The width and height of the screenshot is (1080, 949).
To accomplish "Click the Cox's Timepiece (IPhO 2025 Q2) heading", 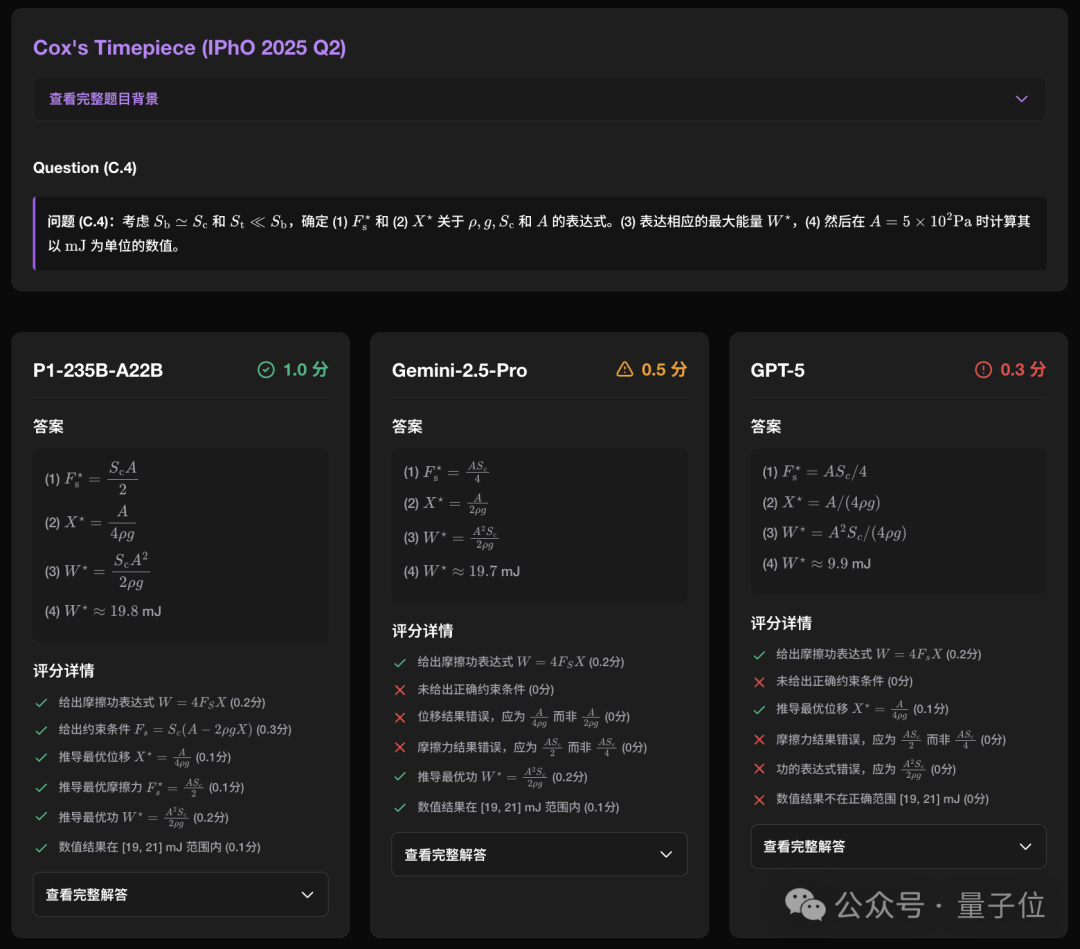I will coord(190,47).
